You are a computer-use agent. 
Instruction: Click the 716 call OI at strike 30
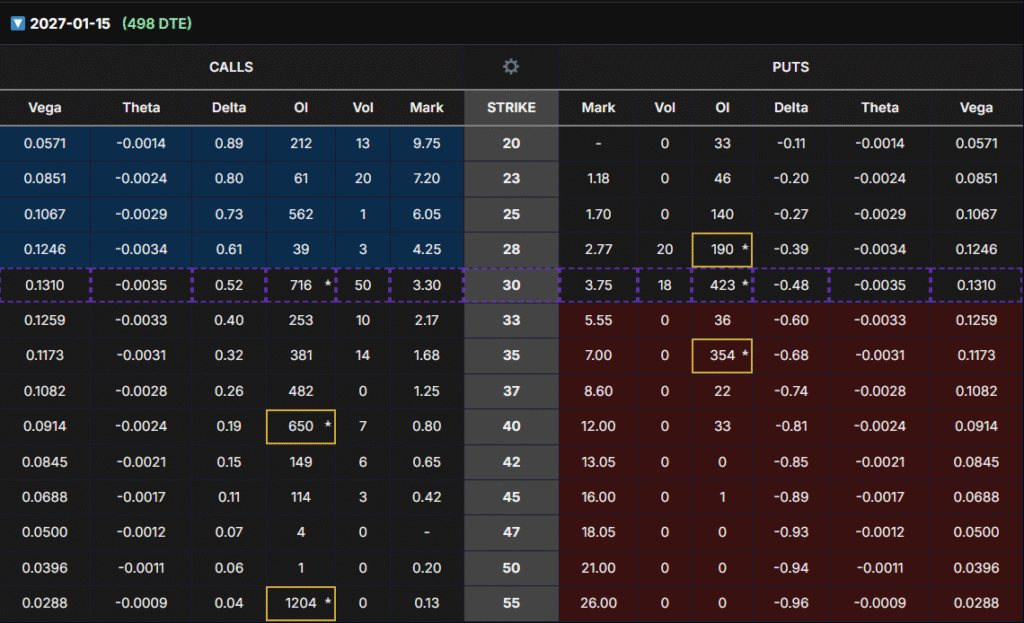click(x=300, y=285)
